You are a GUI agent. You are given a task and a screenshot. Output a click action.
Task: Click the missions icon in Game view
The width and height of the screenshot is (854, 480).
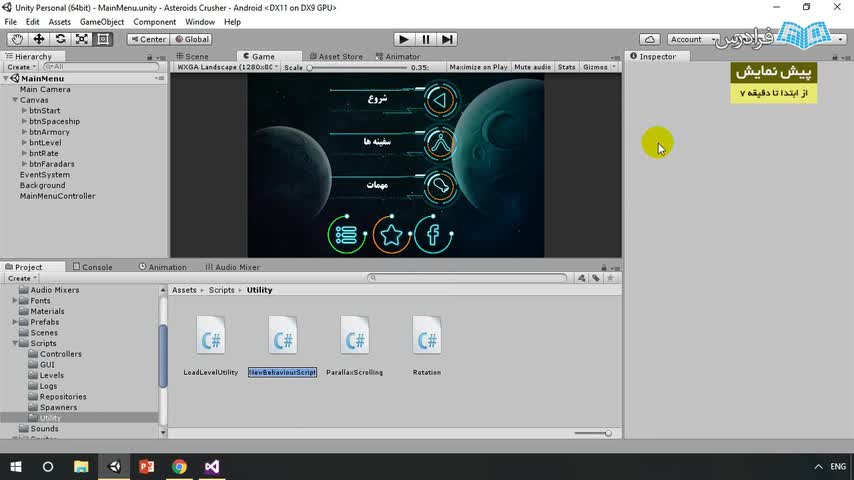coord(440,186)
